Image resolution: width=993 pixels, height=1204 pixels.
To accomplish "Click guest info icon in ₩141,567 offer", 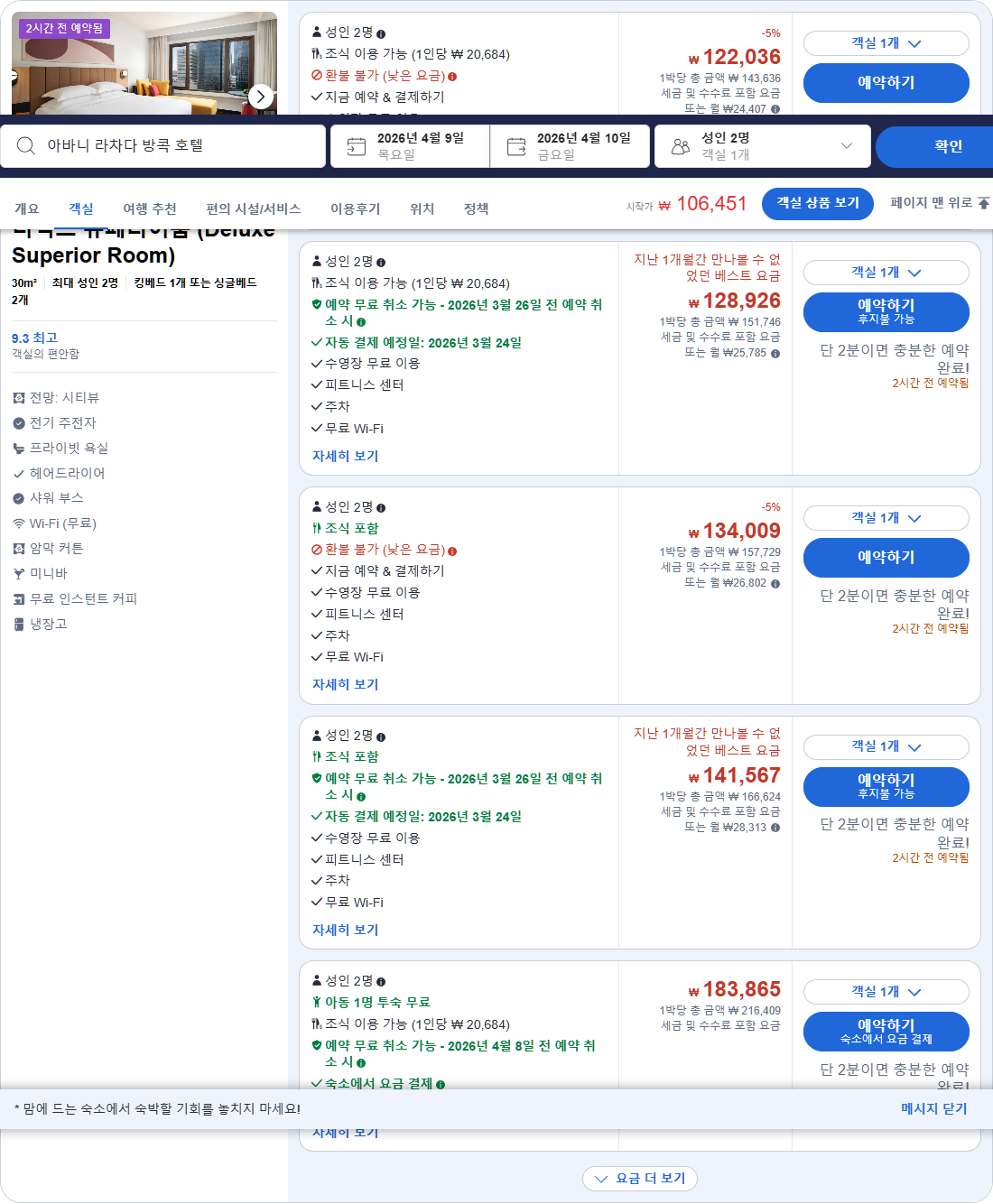I will point(381,737).
